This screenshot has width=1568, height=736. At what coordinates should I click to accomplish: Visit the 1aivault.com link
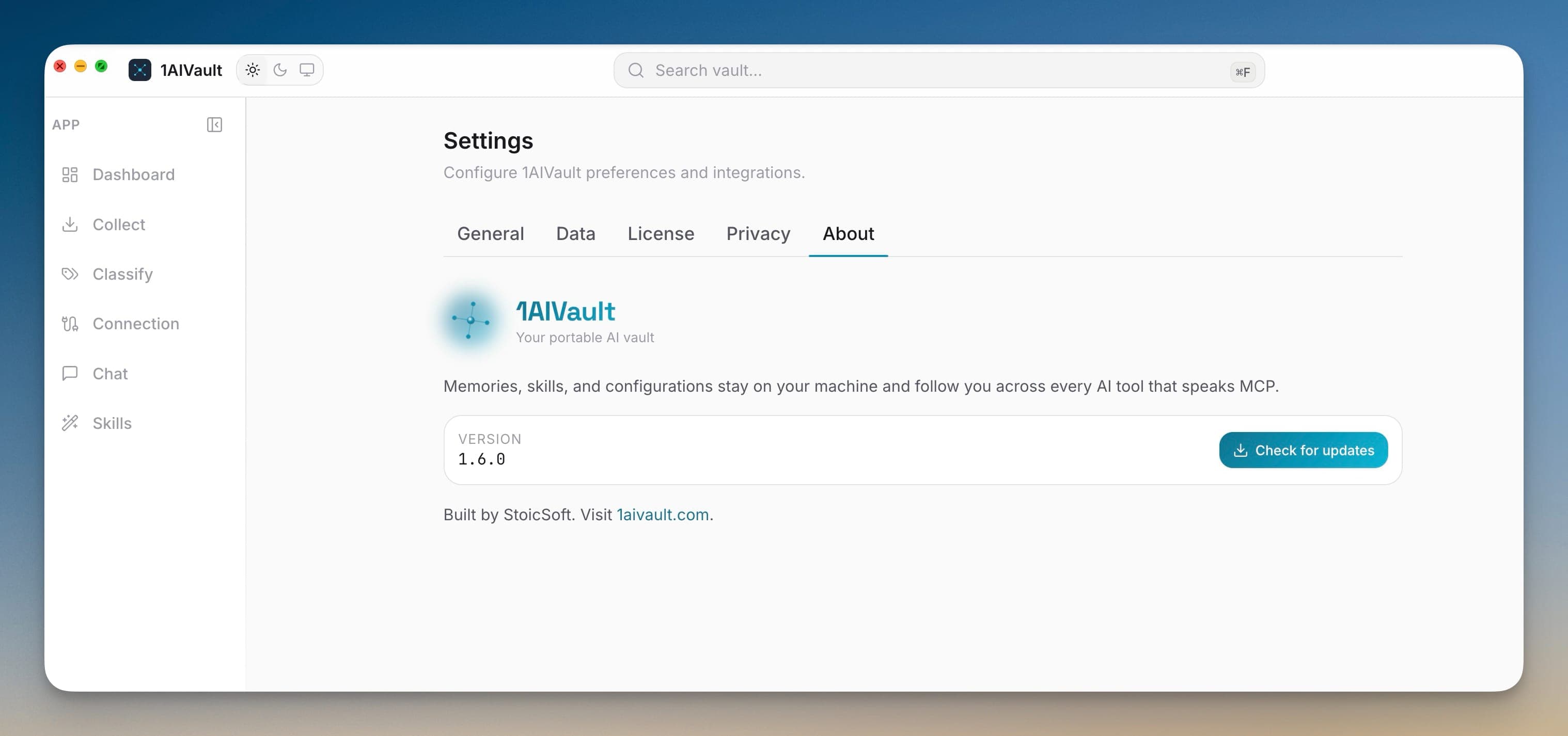coord(662,515)
